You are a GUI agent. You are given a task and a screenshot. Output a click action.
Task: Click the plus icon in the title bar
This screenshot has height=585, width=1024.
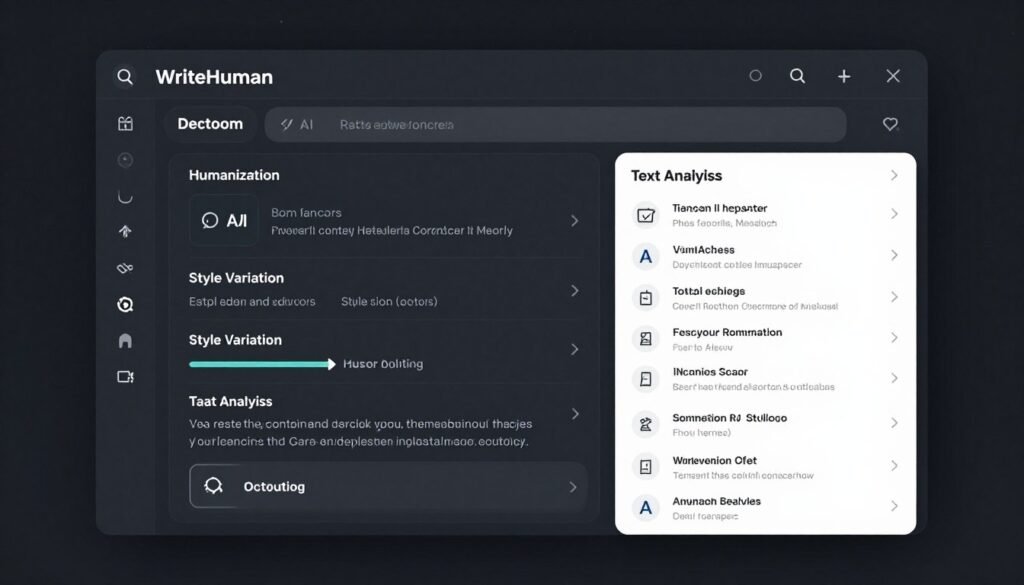coord(843,75)
